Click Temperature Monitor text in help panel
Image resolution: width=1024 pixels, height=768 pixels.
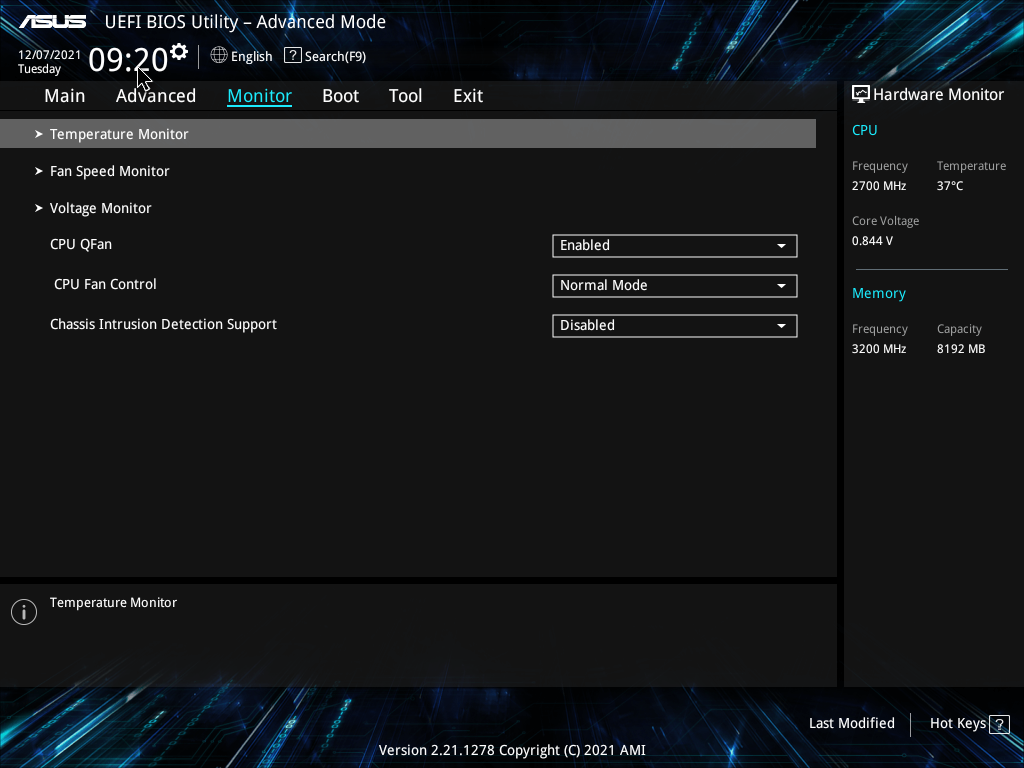[113, 603]
